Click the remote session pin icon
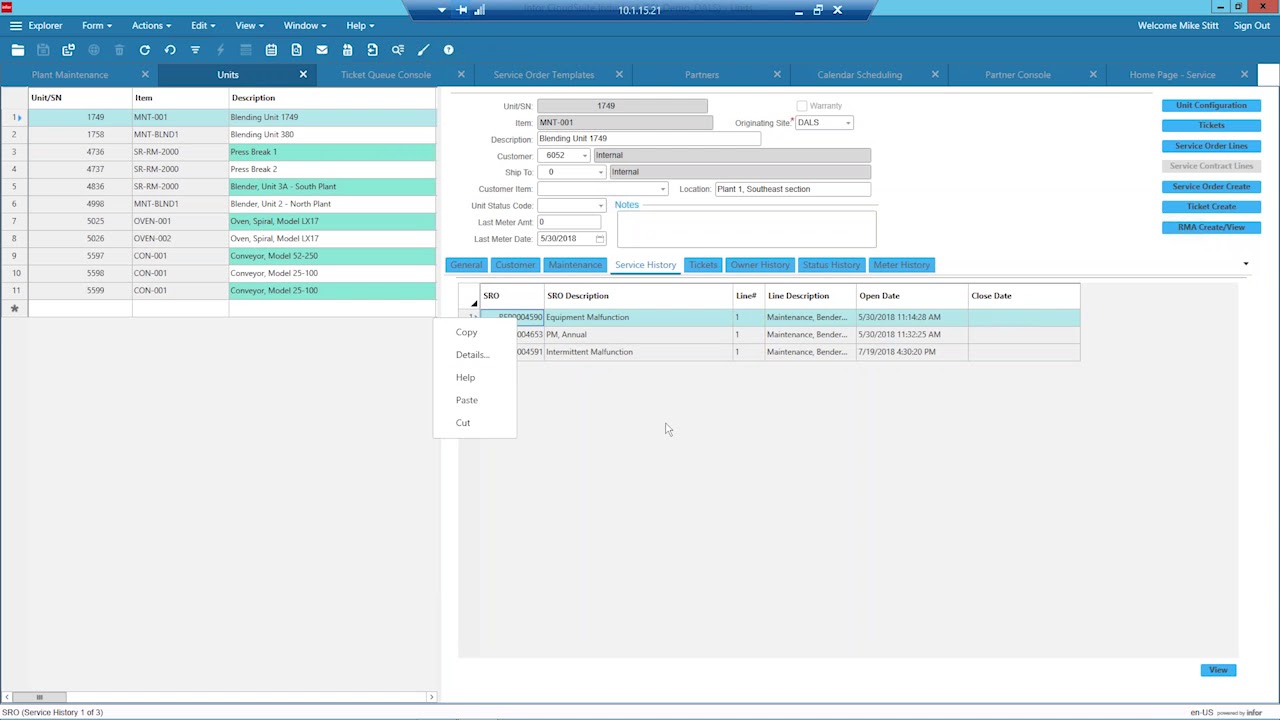 point(462,10)
